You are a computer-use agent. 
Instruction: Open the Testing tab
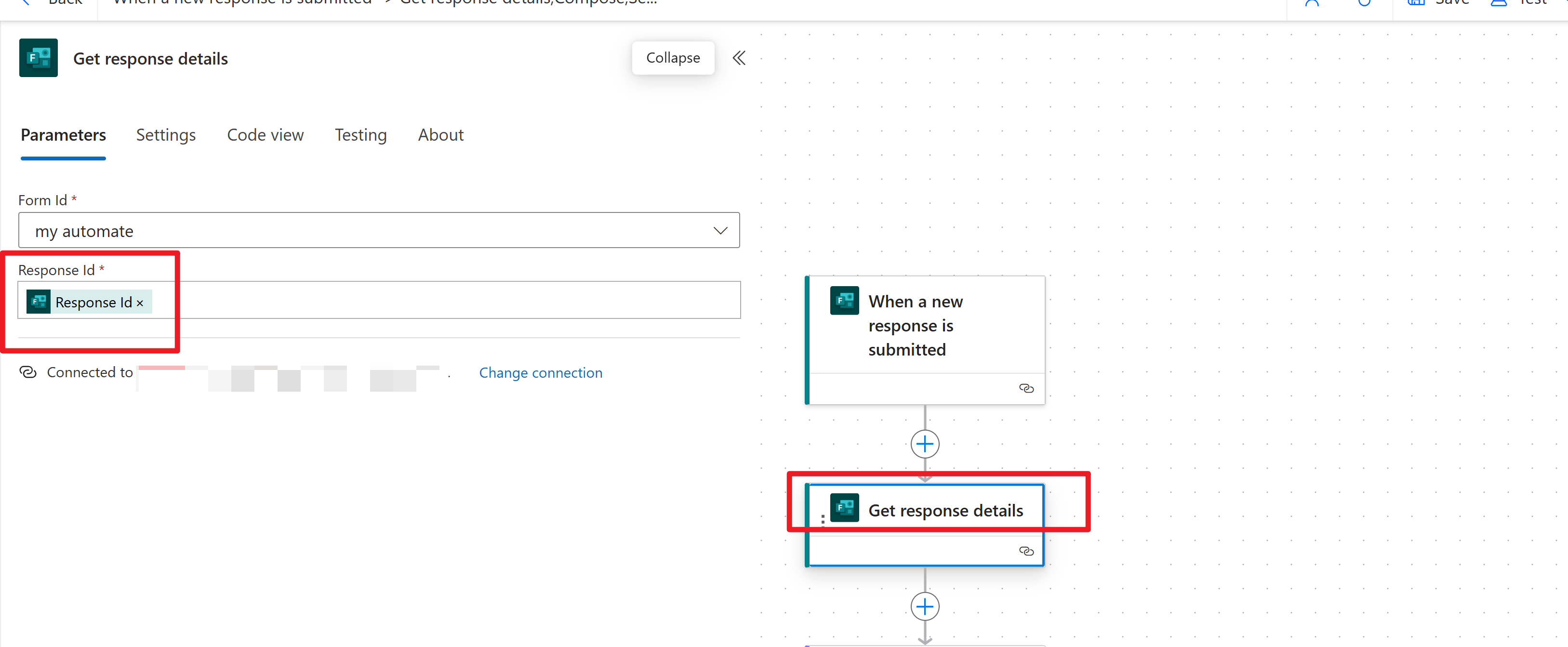360,134
